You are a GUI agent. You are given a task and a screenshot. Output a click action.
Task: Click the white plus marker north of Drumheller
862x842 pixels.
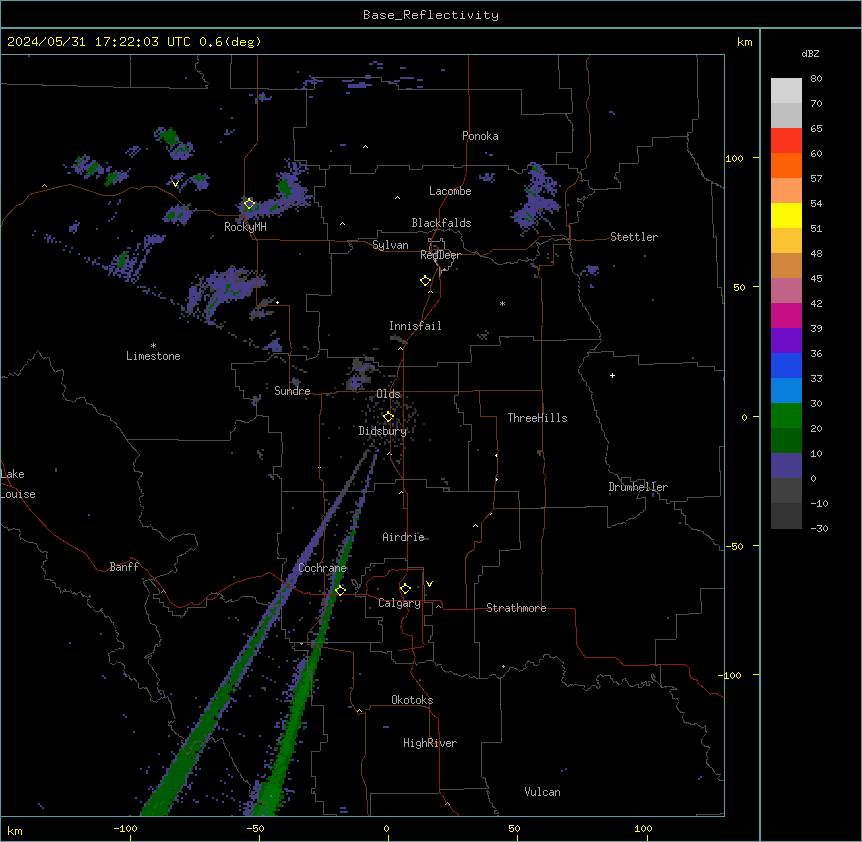click(612, 375)
